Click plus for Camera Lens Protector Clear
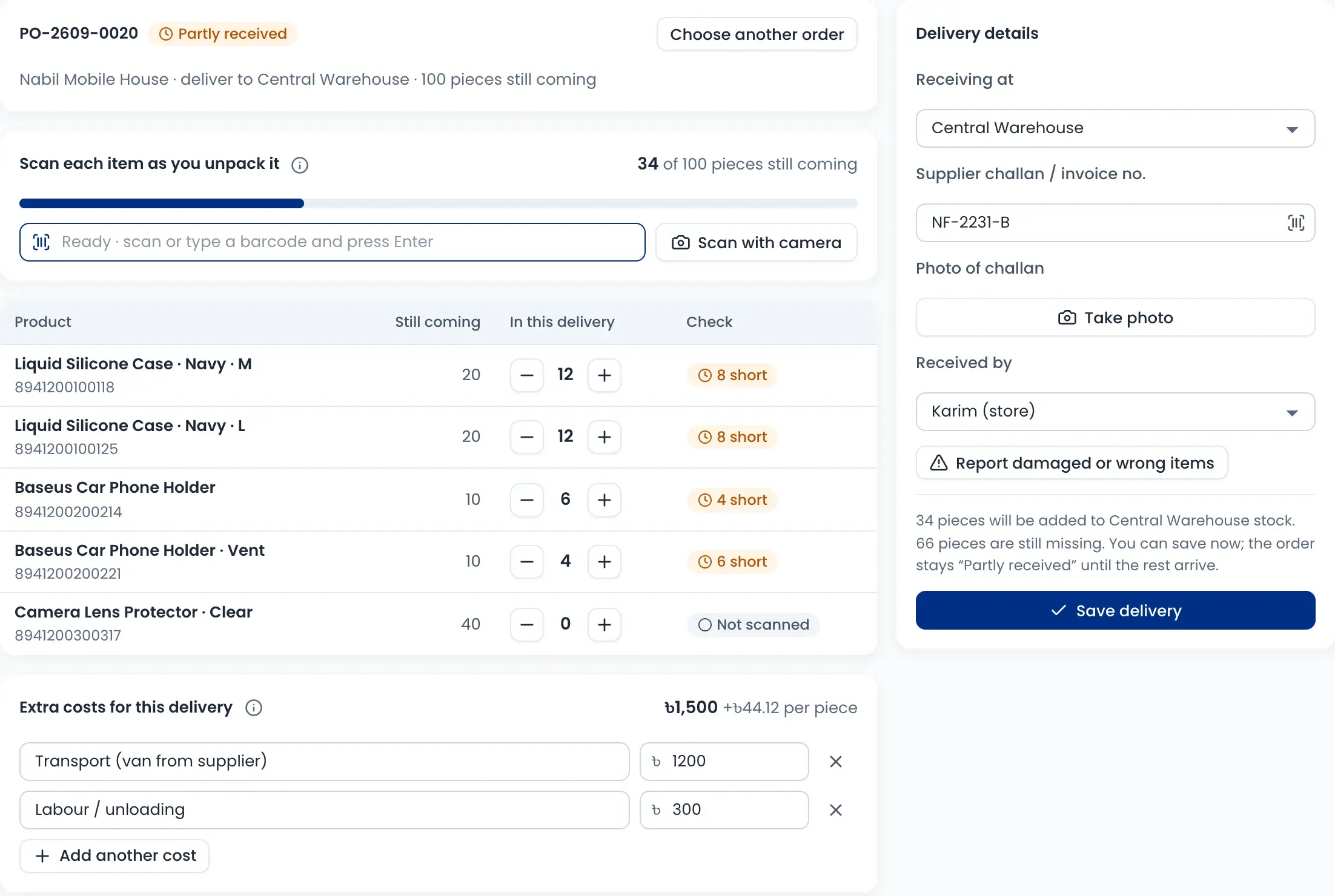This screenshot has height=896, width=1335. pyautogui.click(x=605, y=625)
